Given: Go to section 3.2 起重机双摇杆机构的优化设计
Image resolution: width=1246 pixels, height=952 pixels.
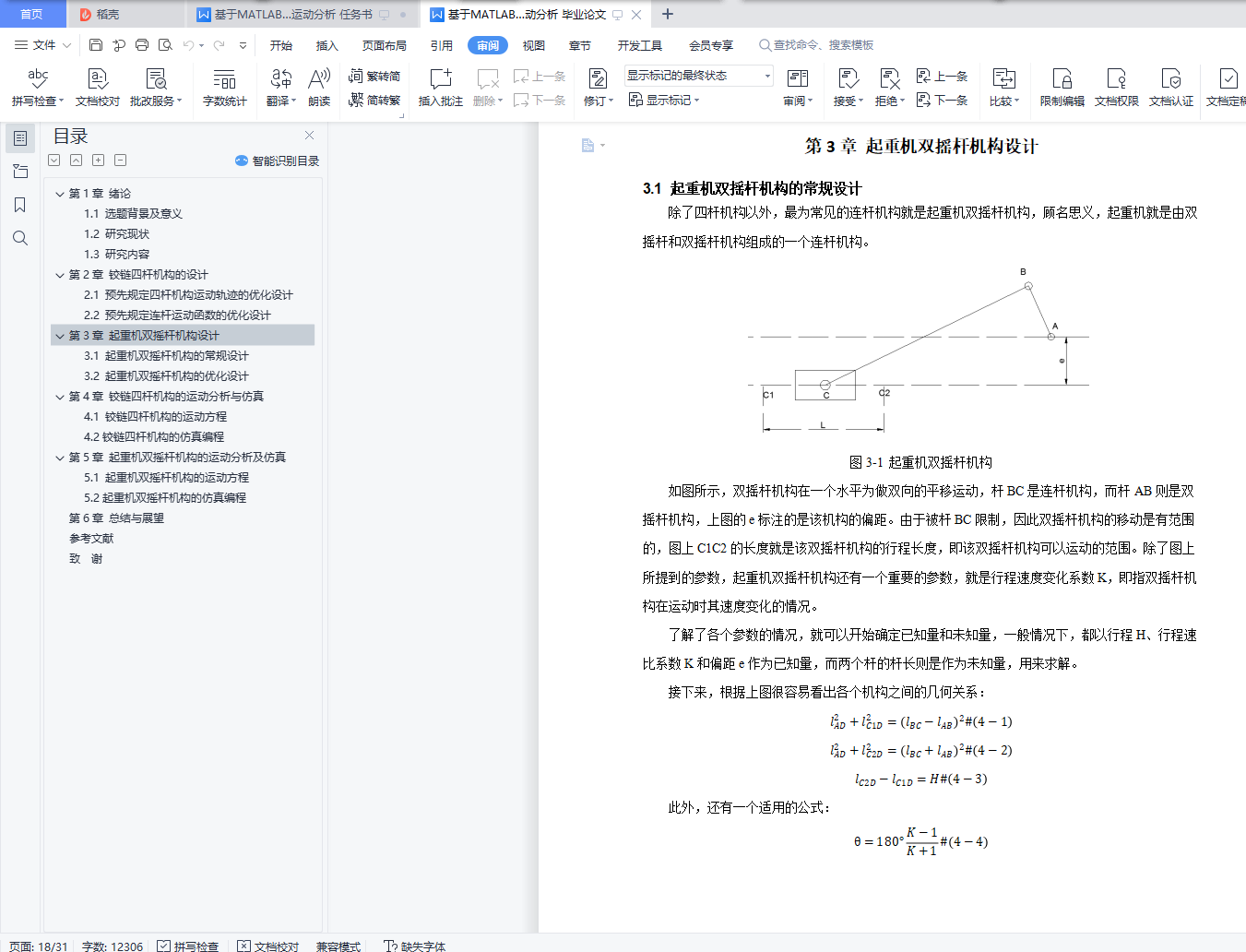Looking at the screenshot, I should [x=166, y=376].
